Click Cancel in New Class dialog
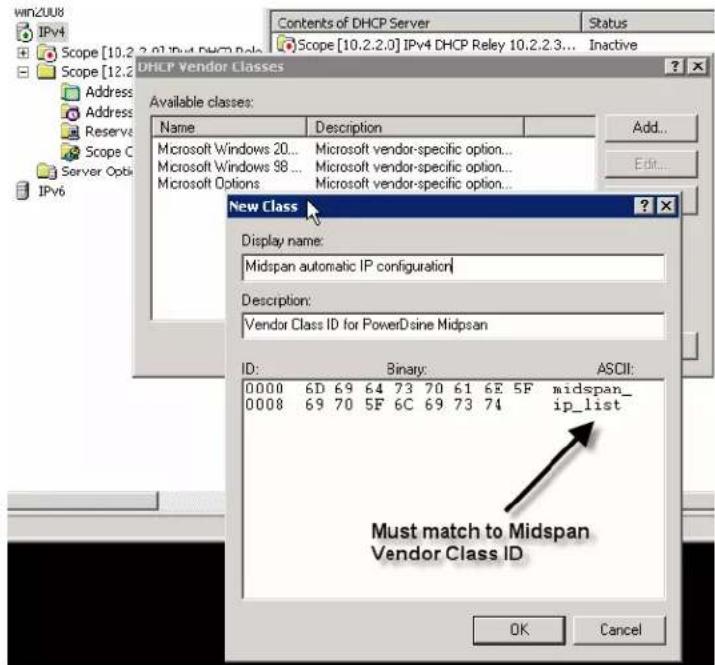The image size is (715, 665). coord(620,630)
